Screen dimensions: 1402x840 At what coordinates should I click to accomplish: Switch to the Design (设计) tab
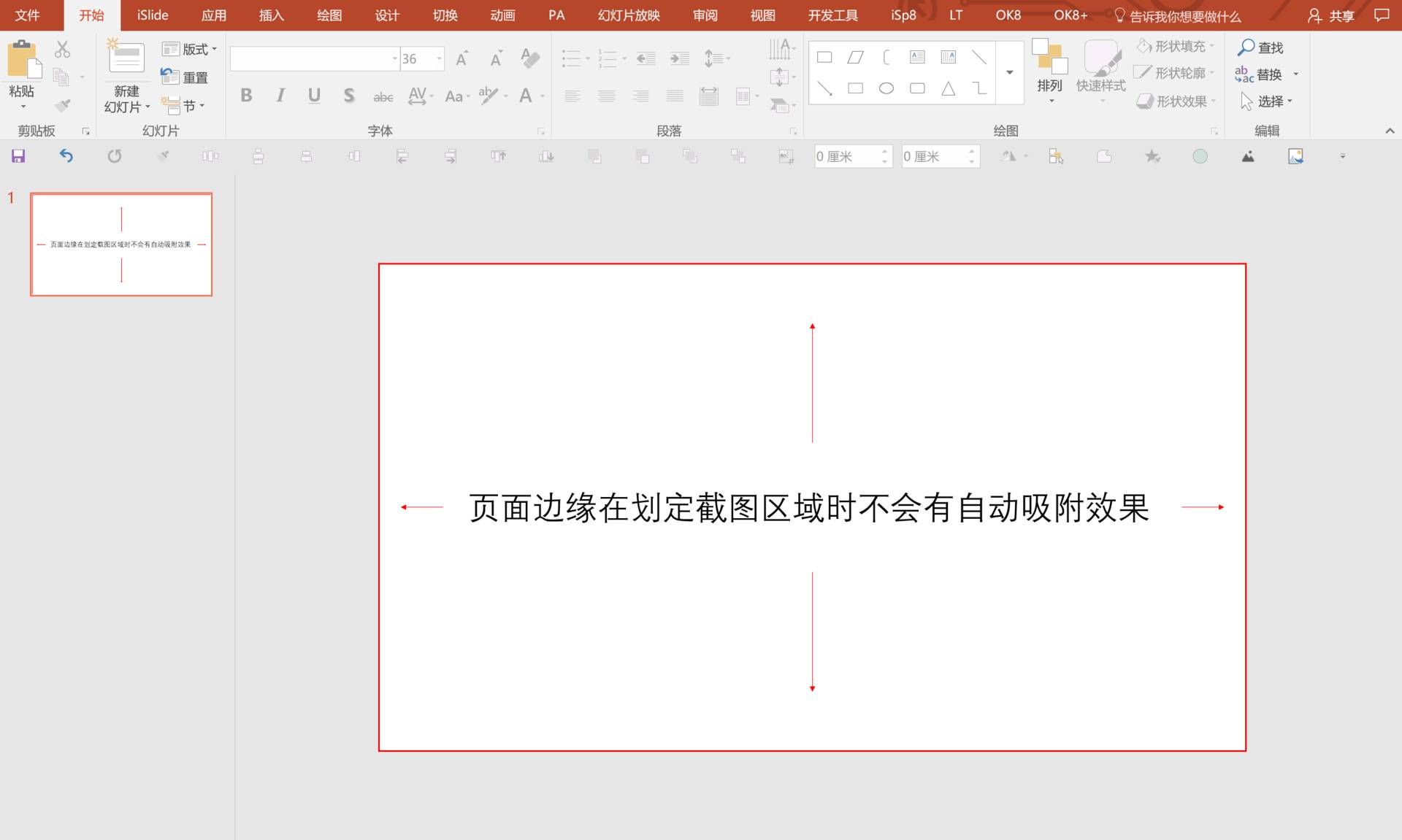387,15
